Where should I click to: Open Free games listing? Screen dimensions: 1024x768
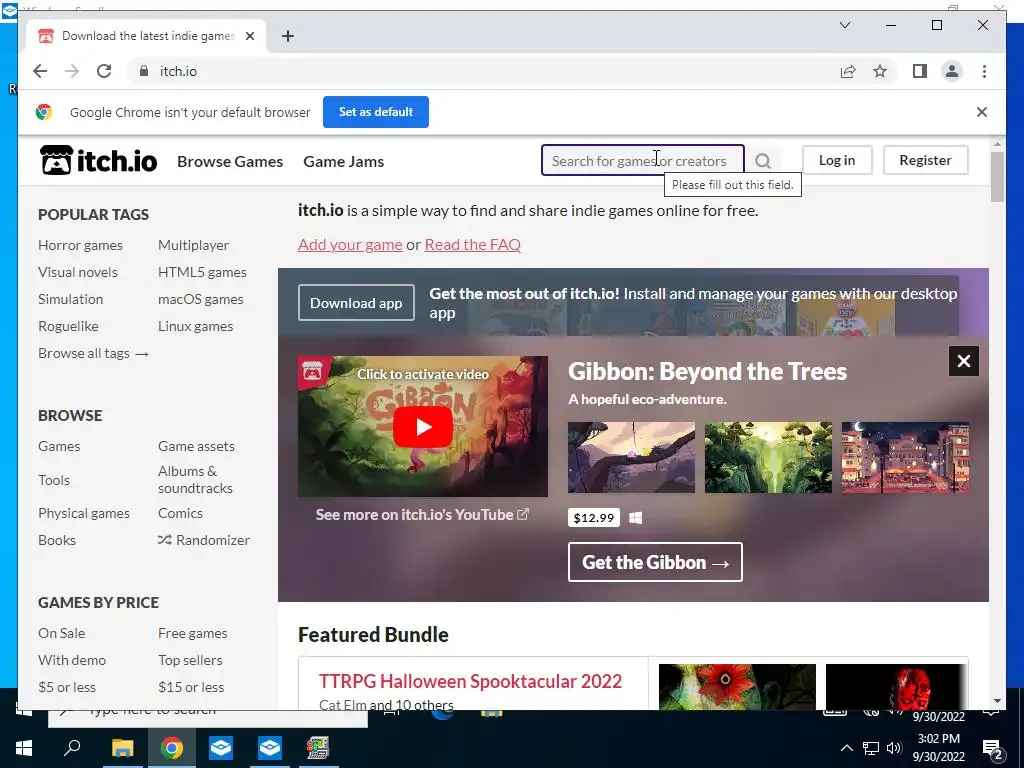point(193,633)
